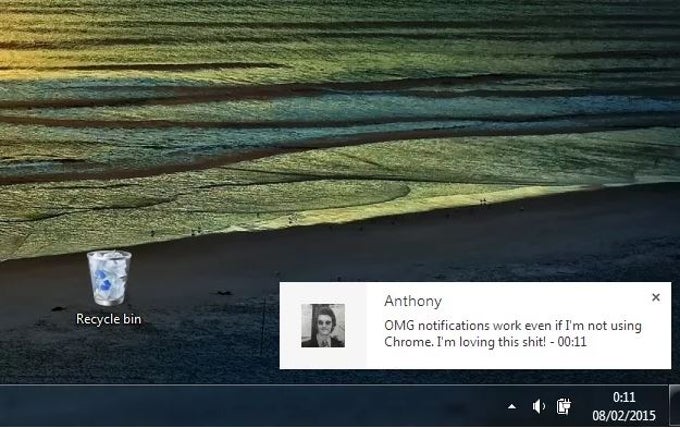Click the power plug battery icon

point(563,406)
